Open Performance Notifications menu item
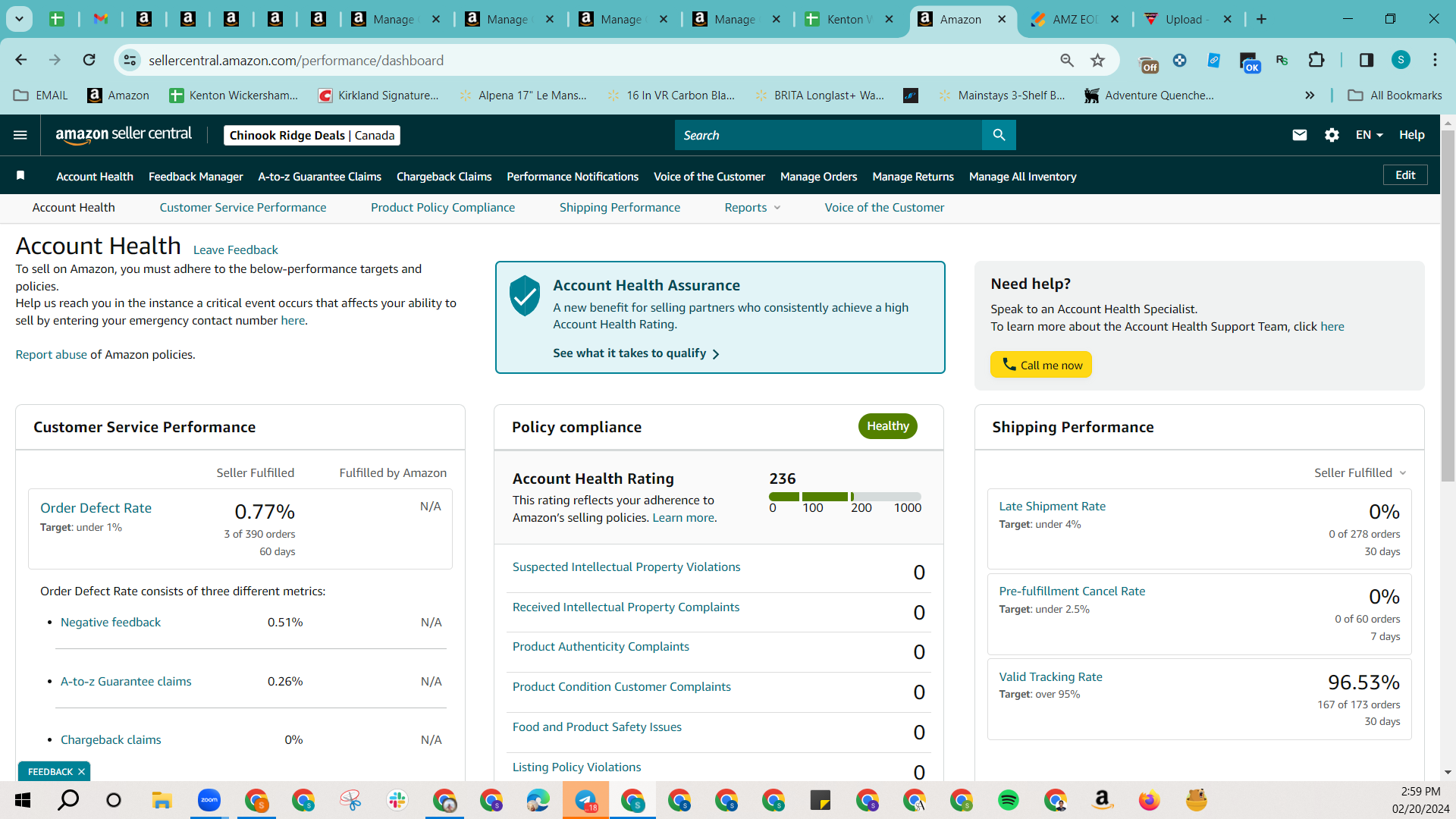The width and height of the screenshot is (1456, 819). pyautogui.click(x=573, y=177)
